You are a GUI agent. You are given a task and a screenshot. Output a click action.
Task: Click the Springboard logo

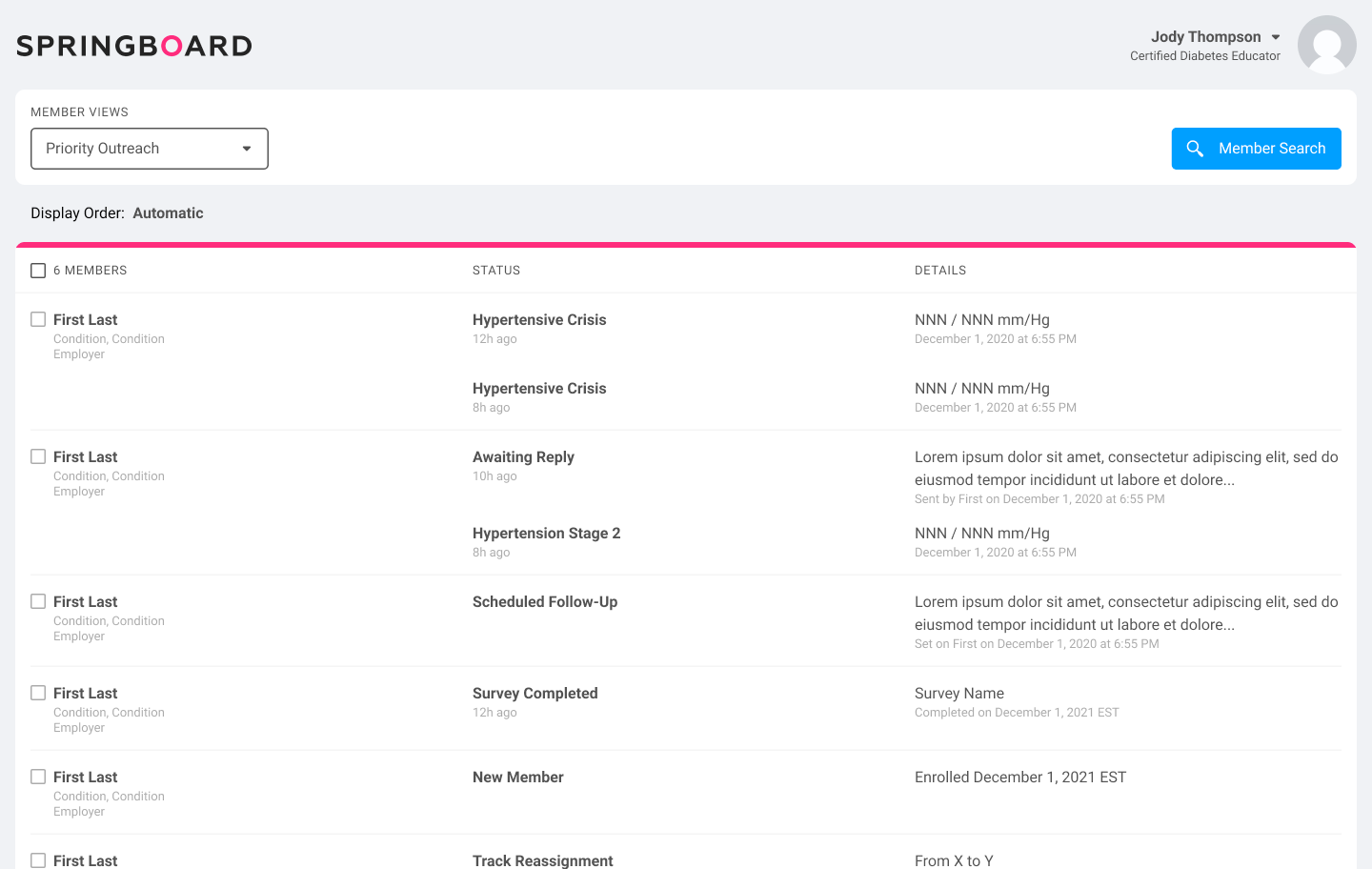pos(134,46)
